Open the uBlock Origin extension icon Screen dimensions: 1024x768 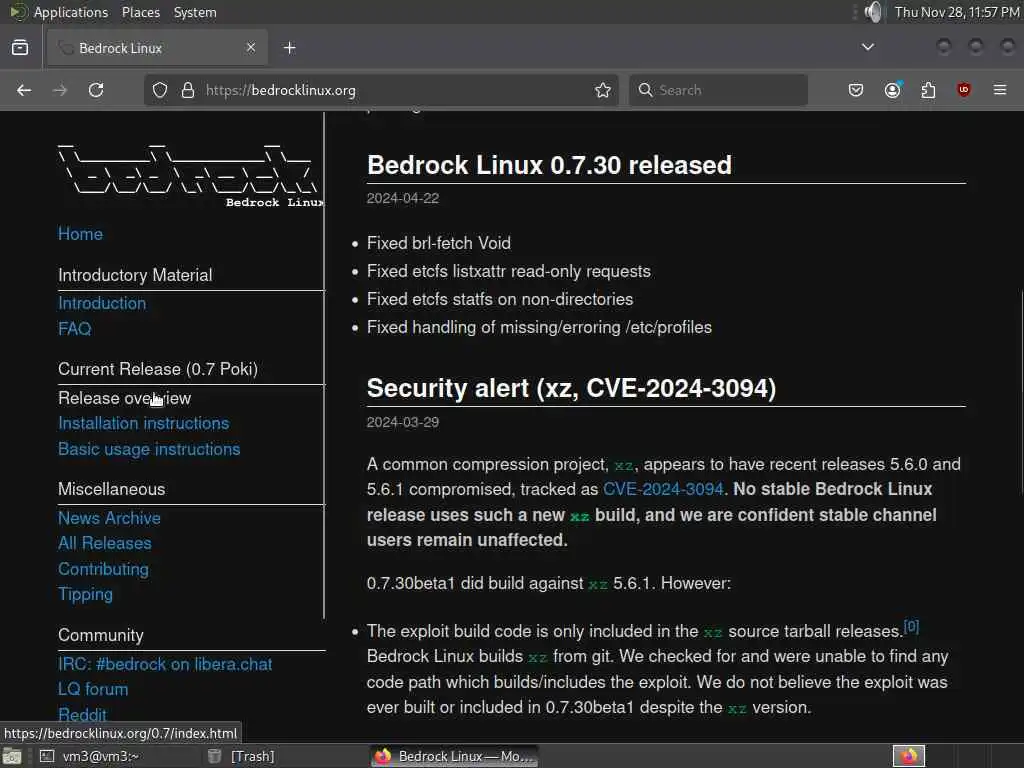click(964, 90)
